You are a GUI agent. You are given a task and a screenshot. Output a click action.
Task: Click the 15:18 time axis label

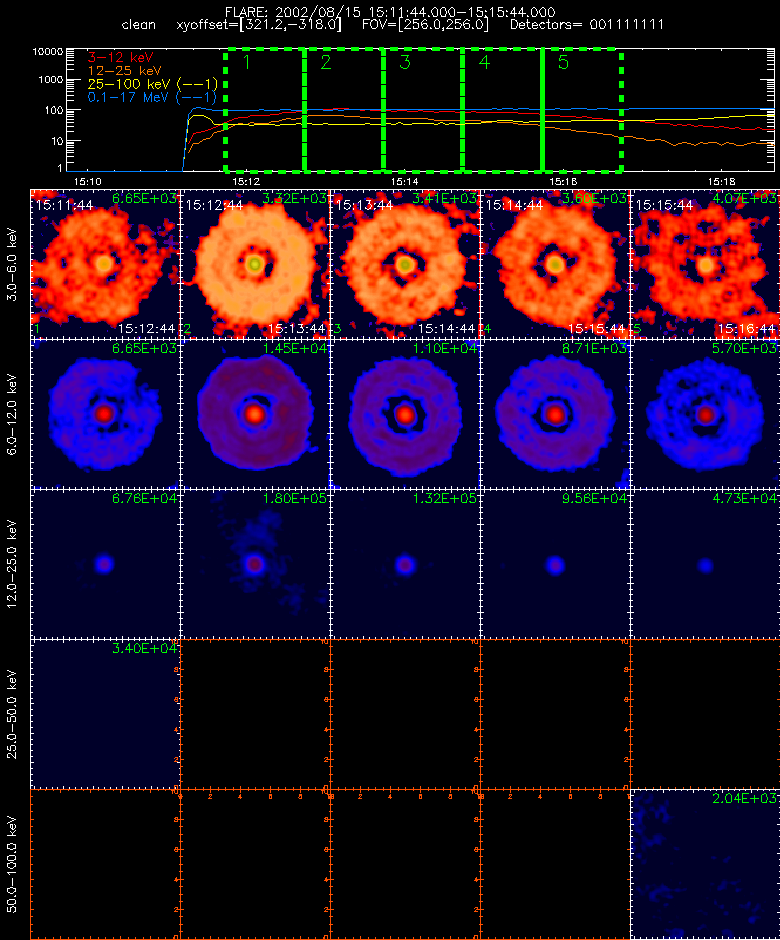tap(721, 181)
